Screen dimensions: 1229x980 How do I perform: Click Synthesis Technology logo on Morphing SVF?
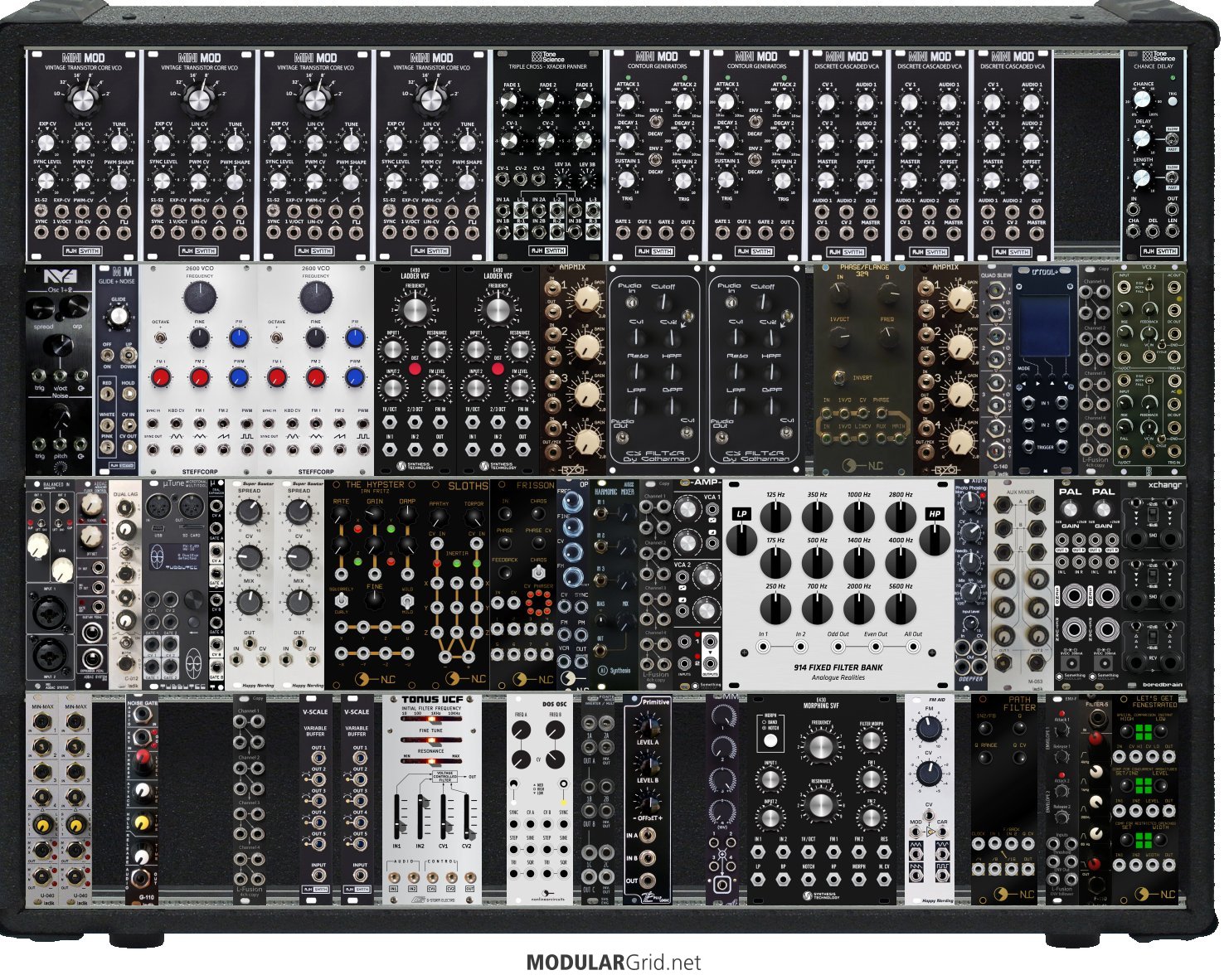[x=819, y=896]
